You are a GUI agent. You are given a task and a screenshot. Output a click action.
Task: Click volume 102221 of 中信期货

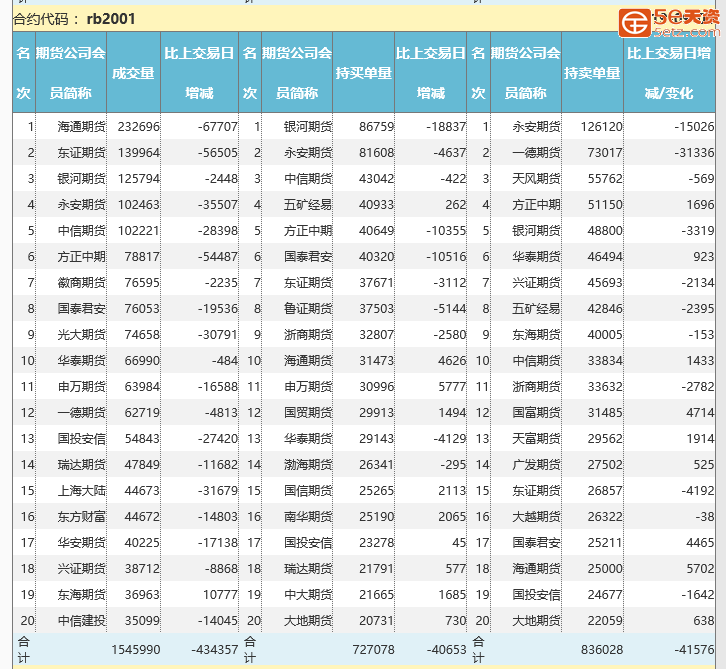click(138, 230)
